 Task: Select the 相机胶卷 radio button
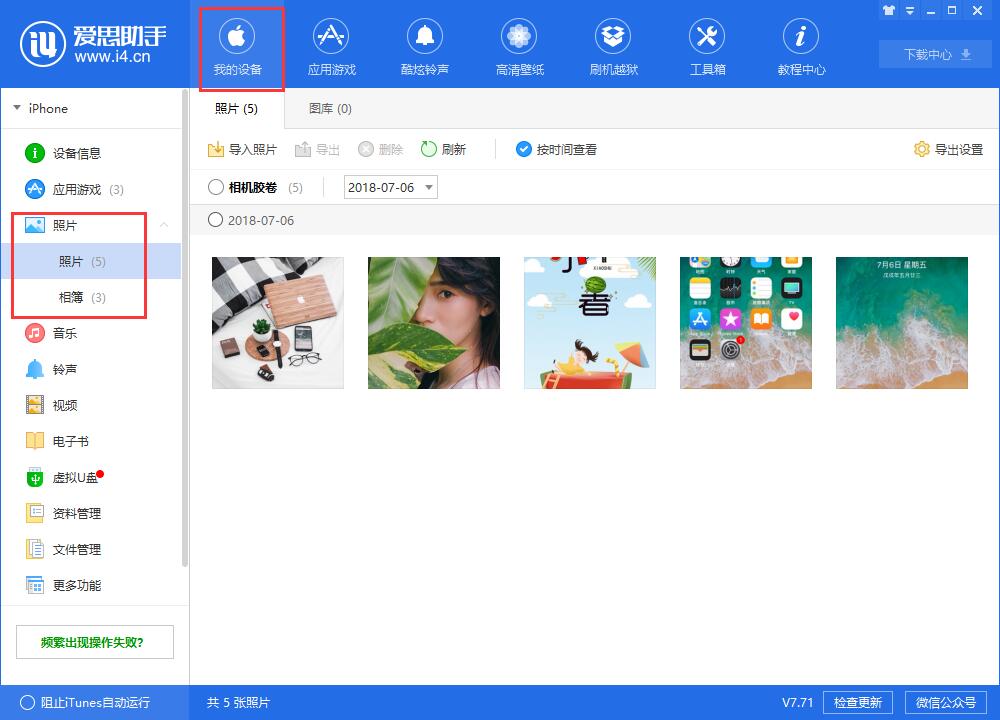(x=214, y=187)
